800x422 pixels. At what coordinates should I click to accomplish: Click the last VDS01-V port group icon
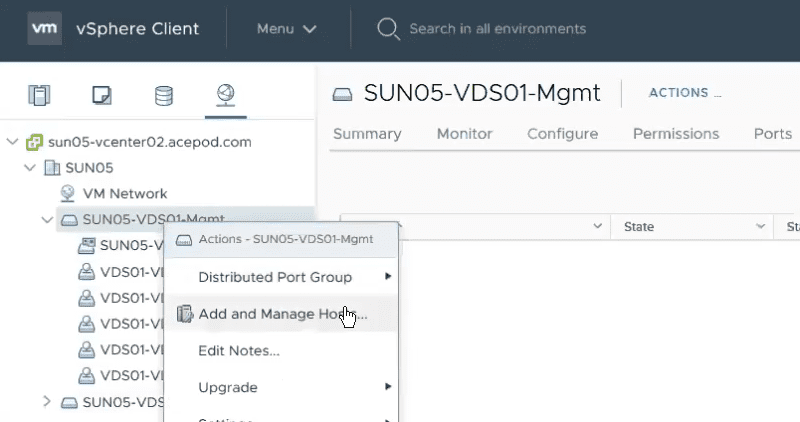[86, 375]
